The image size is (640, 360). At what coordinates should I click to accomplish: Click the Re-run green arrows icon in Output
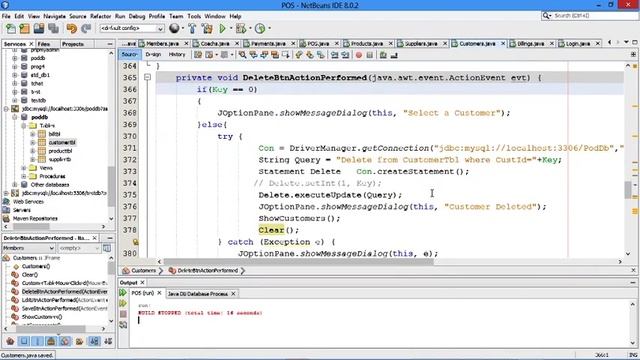[123, 293]
